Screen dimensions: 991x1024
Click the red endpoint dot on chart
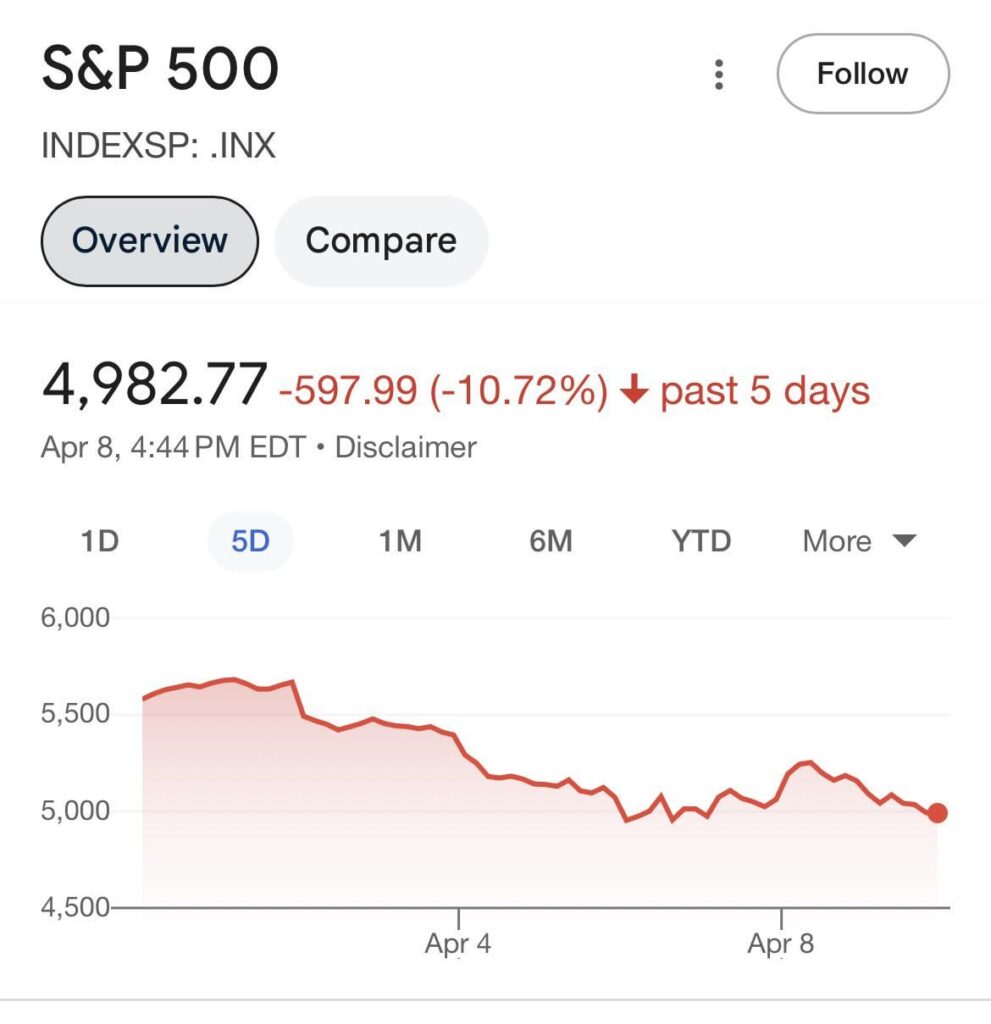[x=937, y=813]
